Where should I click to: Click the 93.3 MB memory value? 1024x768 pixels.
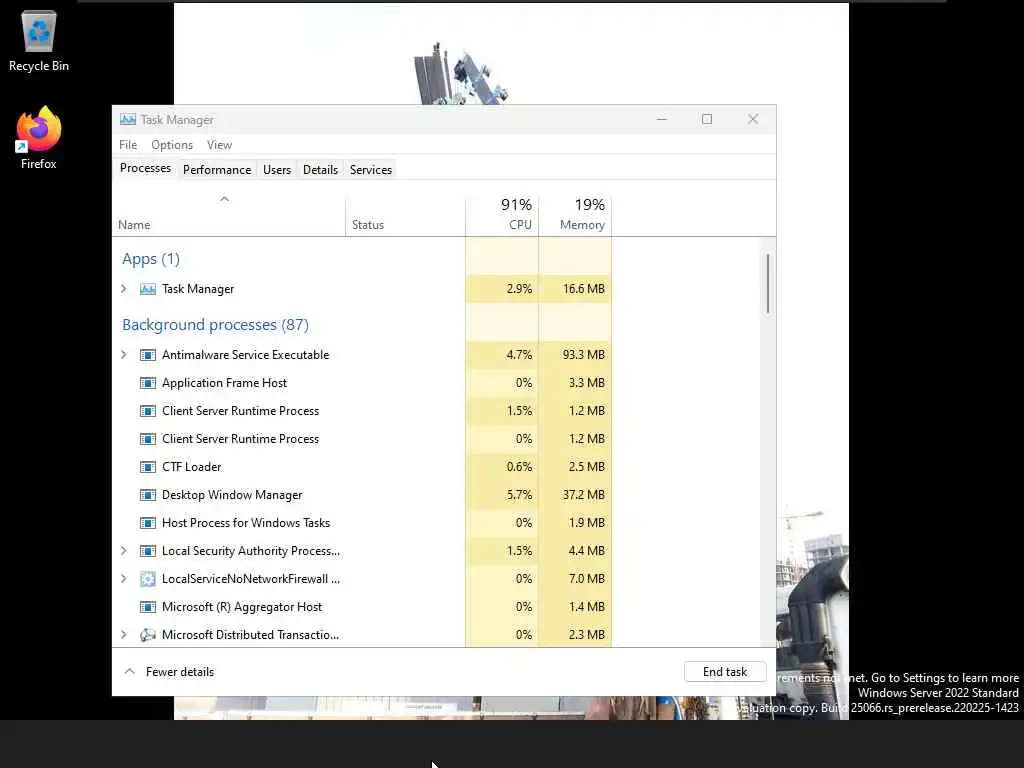pos(584,355)
